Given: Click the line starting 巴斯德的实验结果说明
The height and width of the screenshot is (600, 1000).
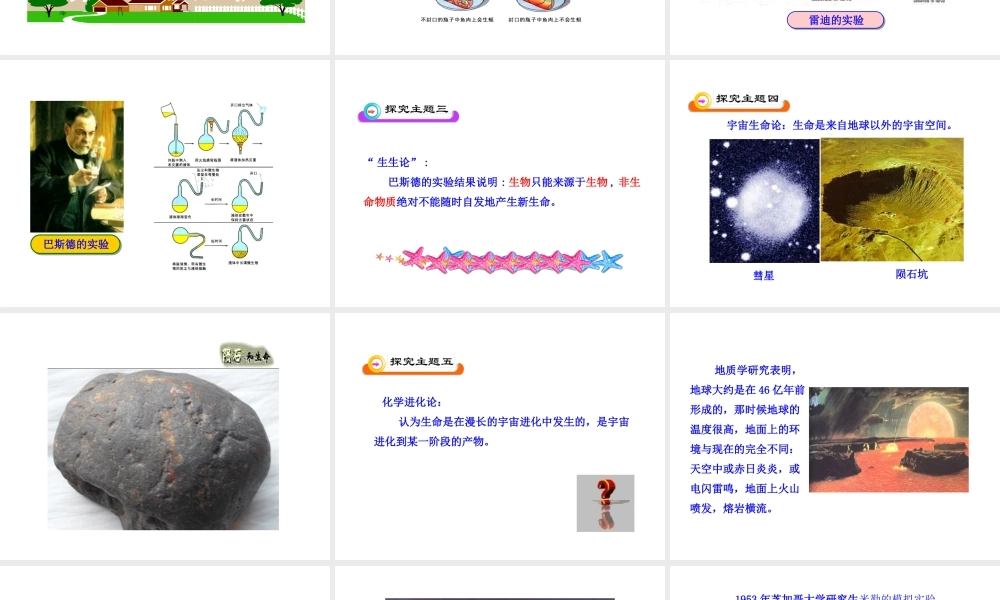Looking at the screenshot, I should point(514,182).
